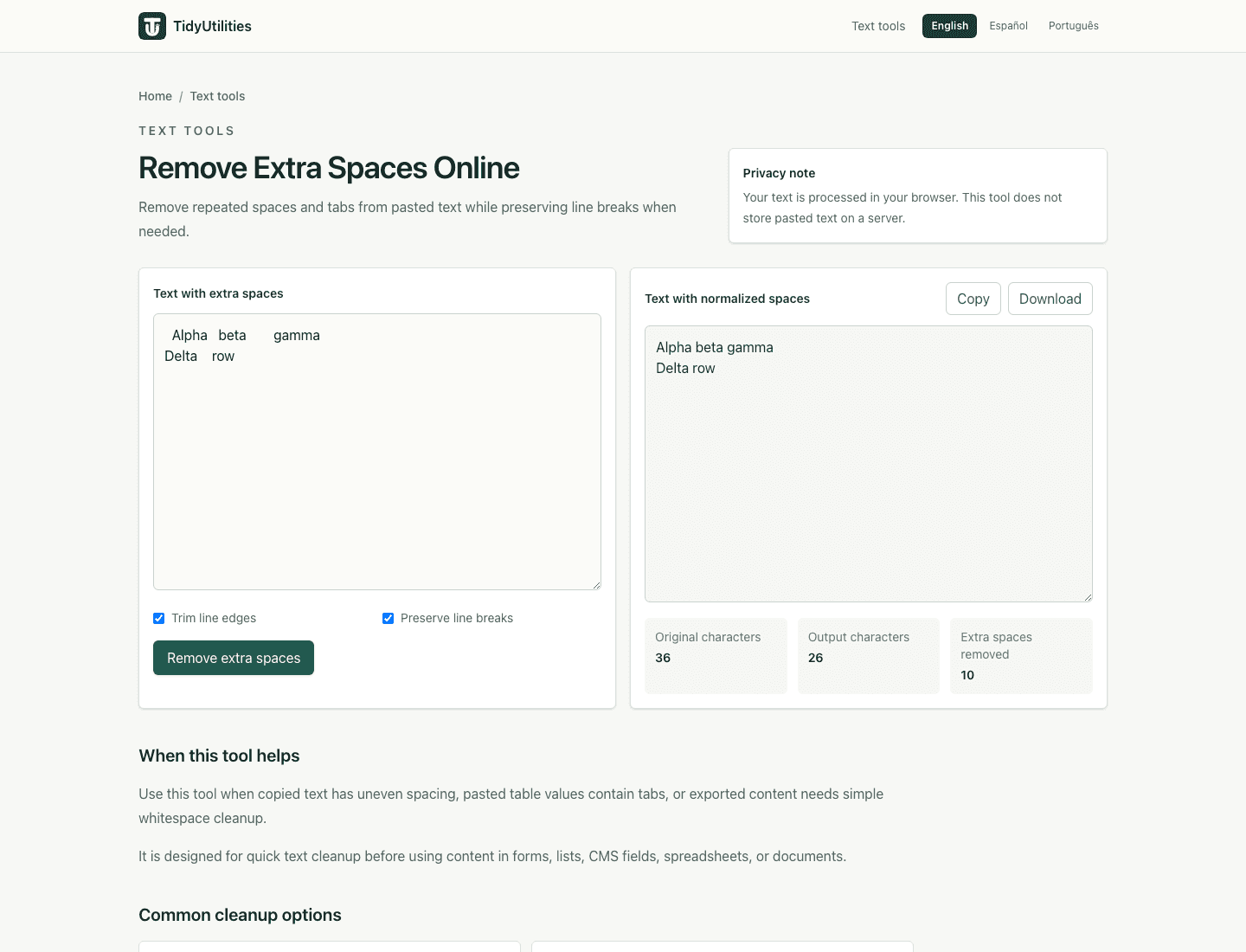1246x952 pixels.
Task: Grab the input textarea resize handle
Action: [596, 585]
